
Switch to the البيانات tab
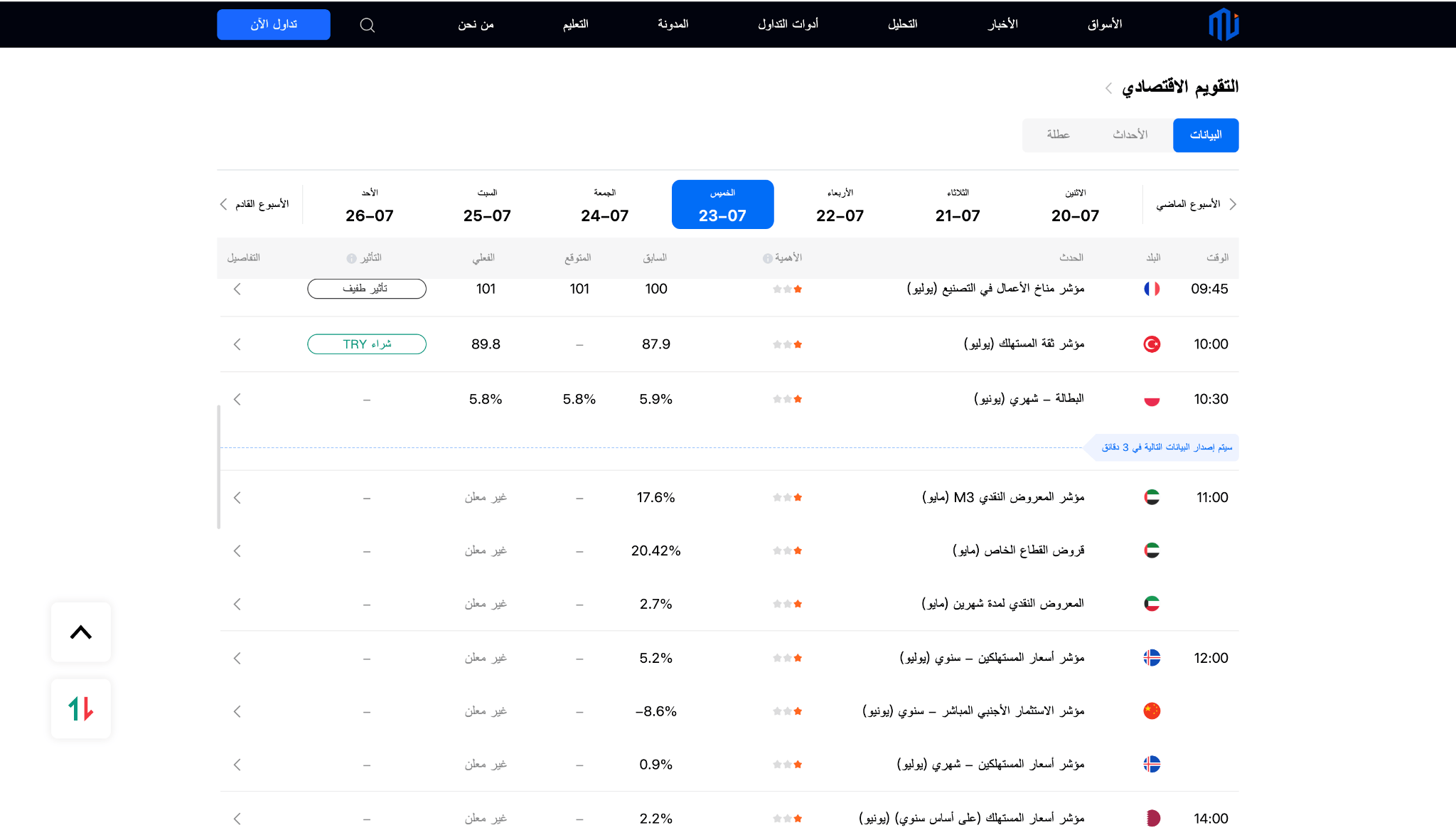click(x=1206, y=135)
